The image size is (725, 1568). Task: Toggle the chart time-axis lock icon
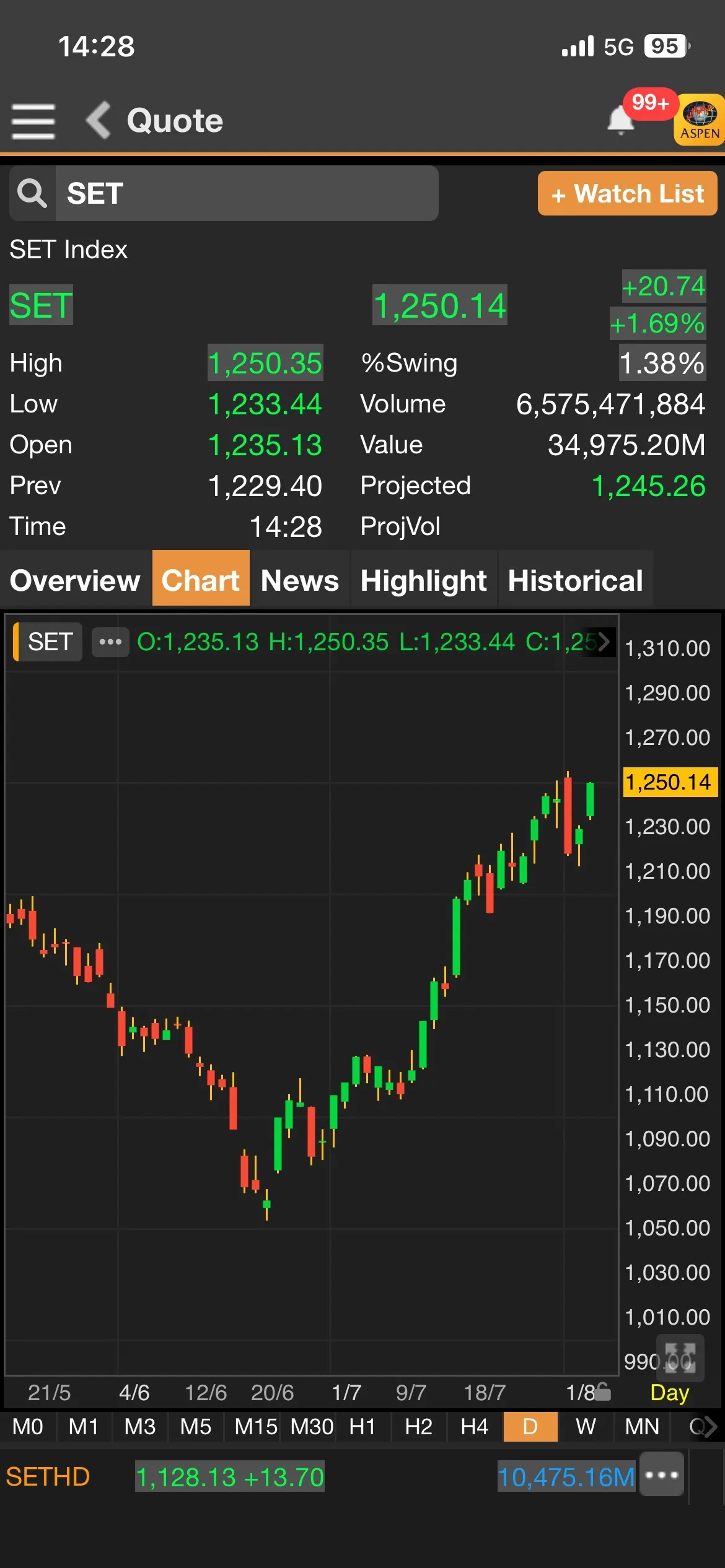click(602, 1392)
